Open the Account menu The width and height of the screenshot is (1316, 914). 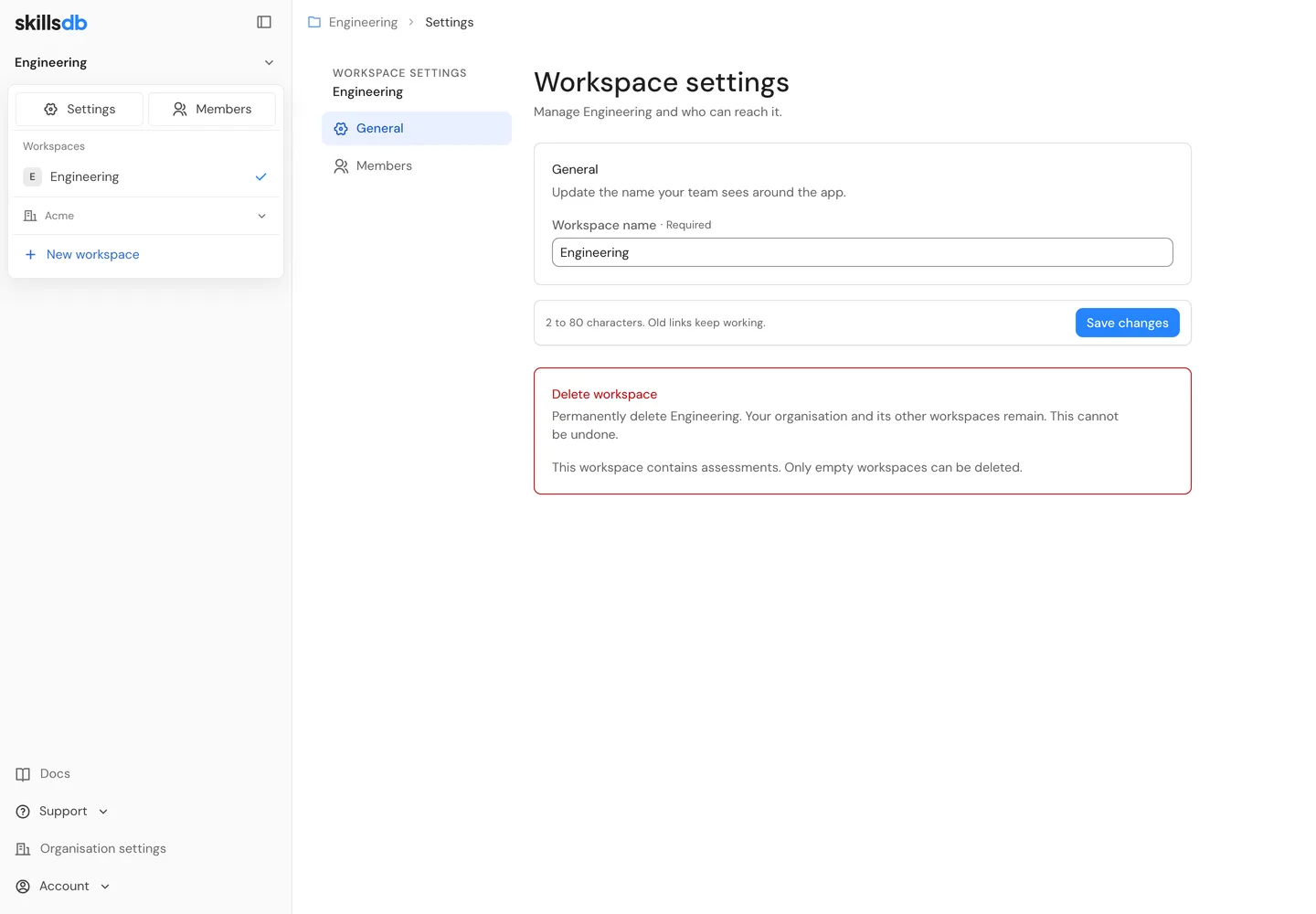(63, 887)
